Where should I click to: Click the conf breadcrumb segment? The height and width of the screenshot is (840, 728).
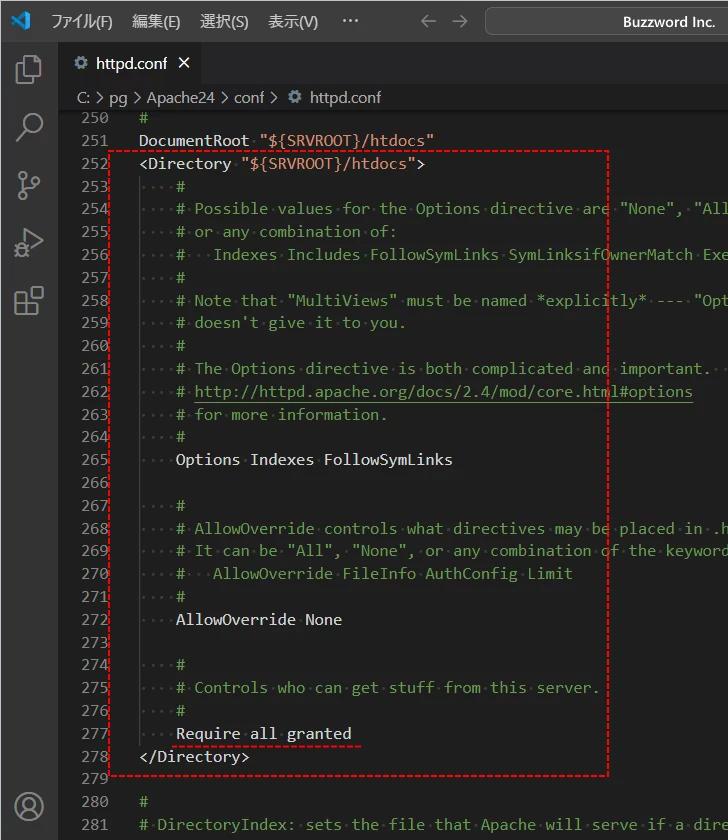(x=249, y=98)
